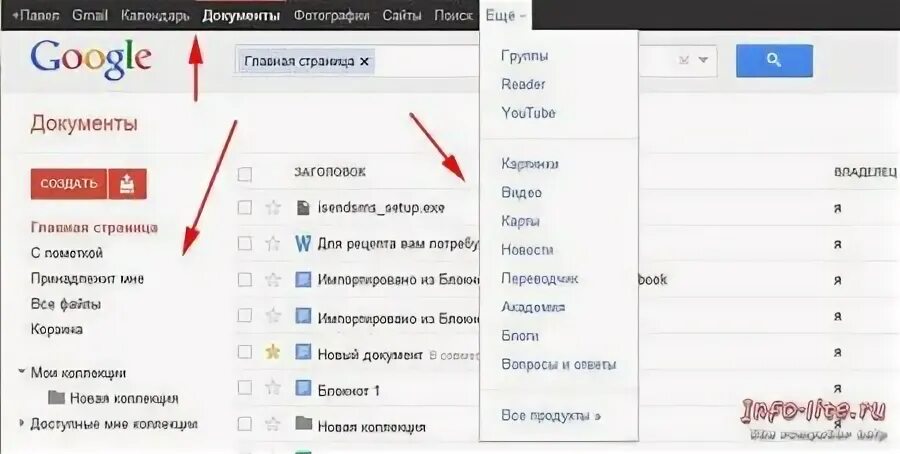Click the upload icon next to Создать

pos(127,184)
